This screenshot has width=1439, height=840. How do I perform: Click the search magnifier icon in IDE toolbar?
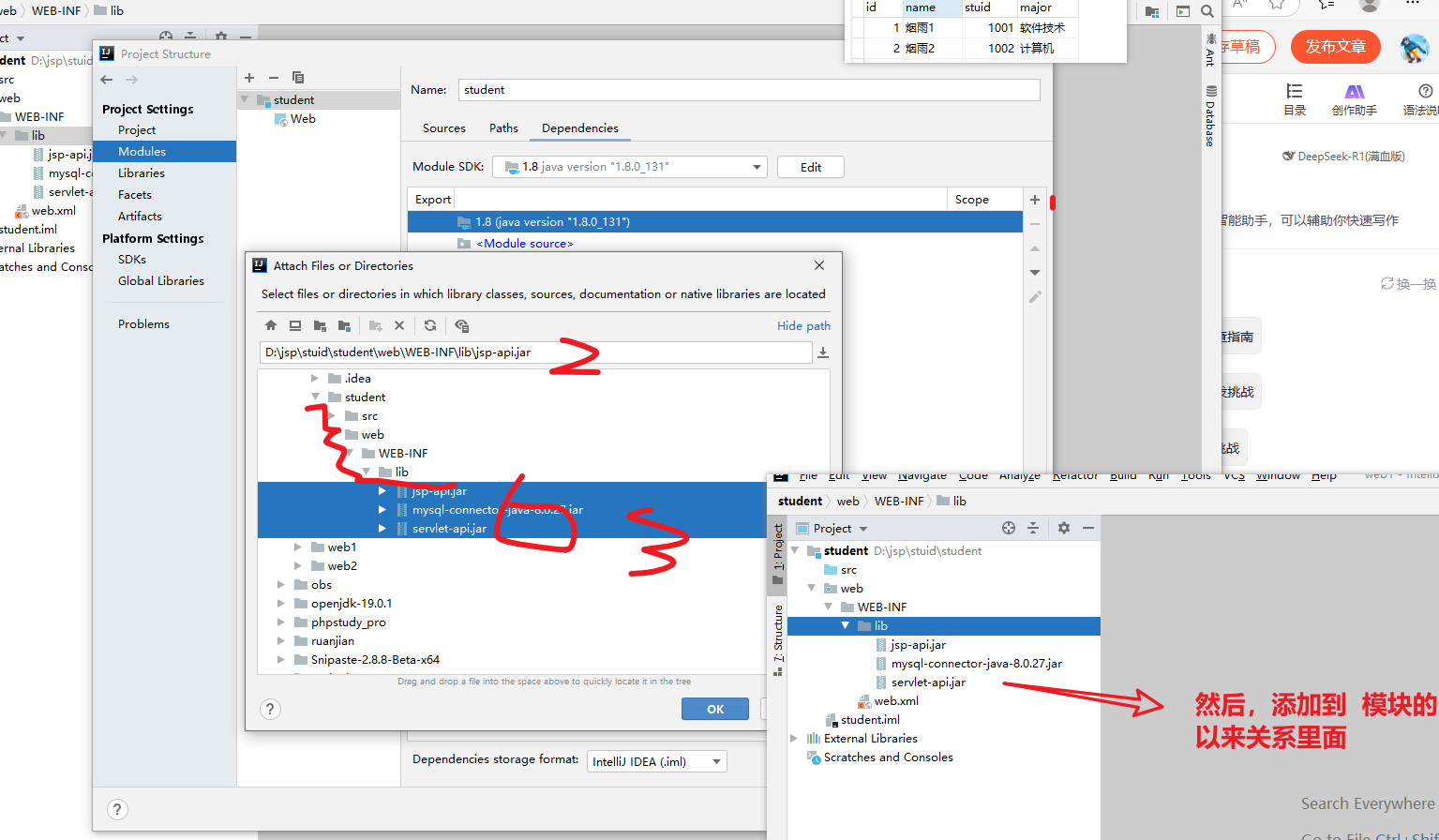click(1207, 11)
